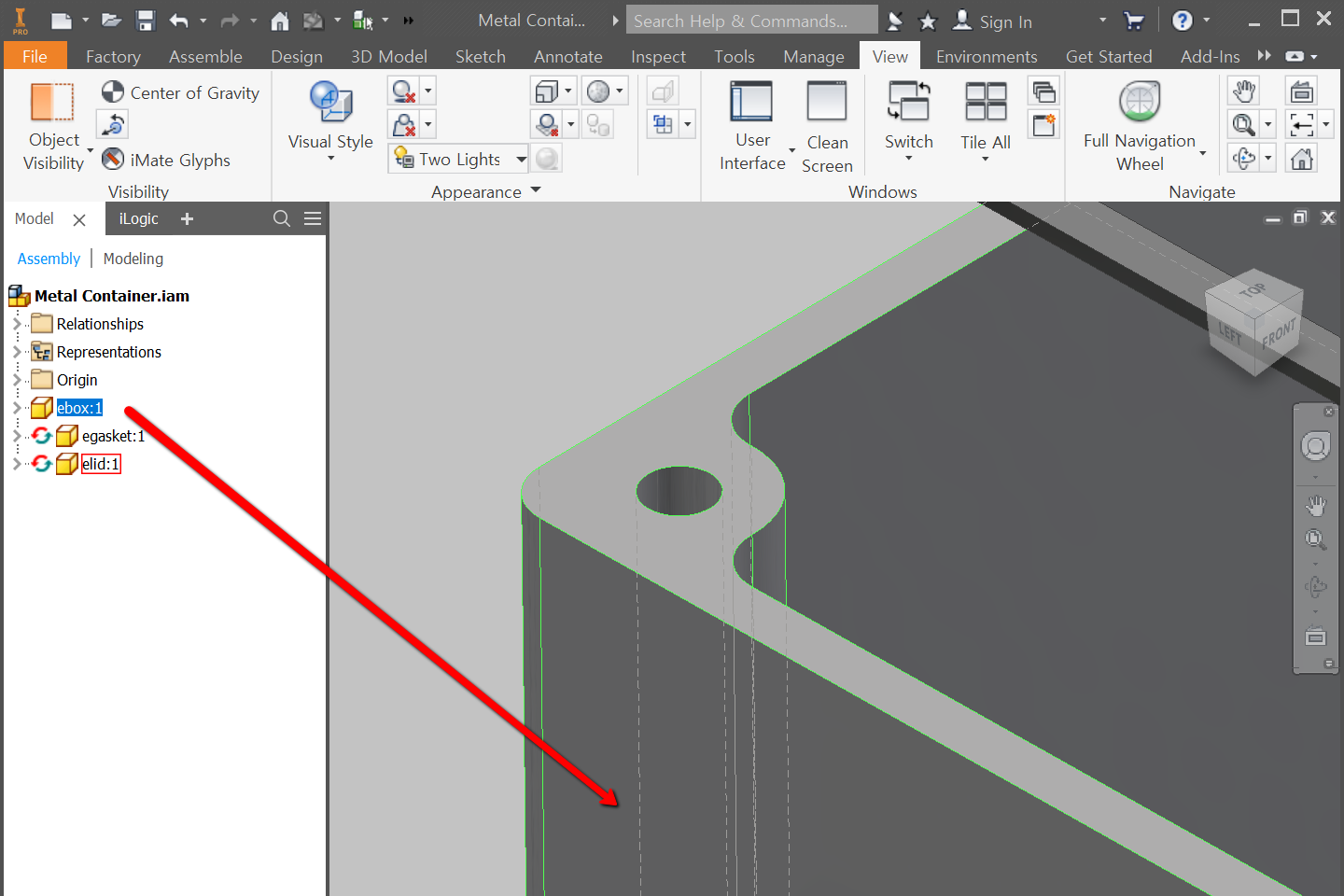Open the File menu tab
Image resolution: width=1344 pixels, height=896 pixels.
(x=35, y=56)
